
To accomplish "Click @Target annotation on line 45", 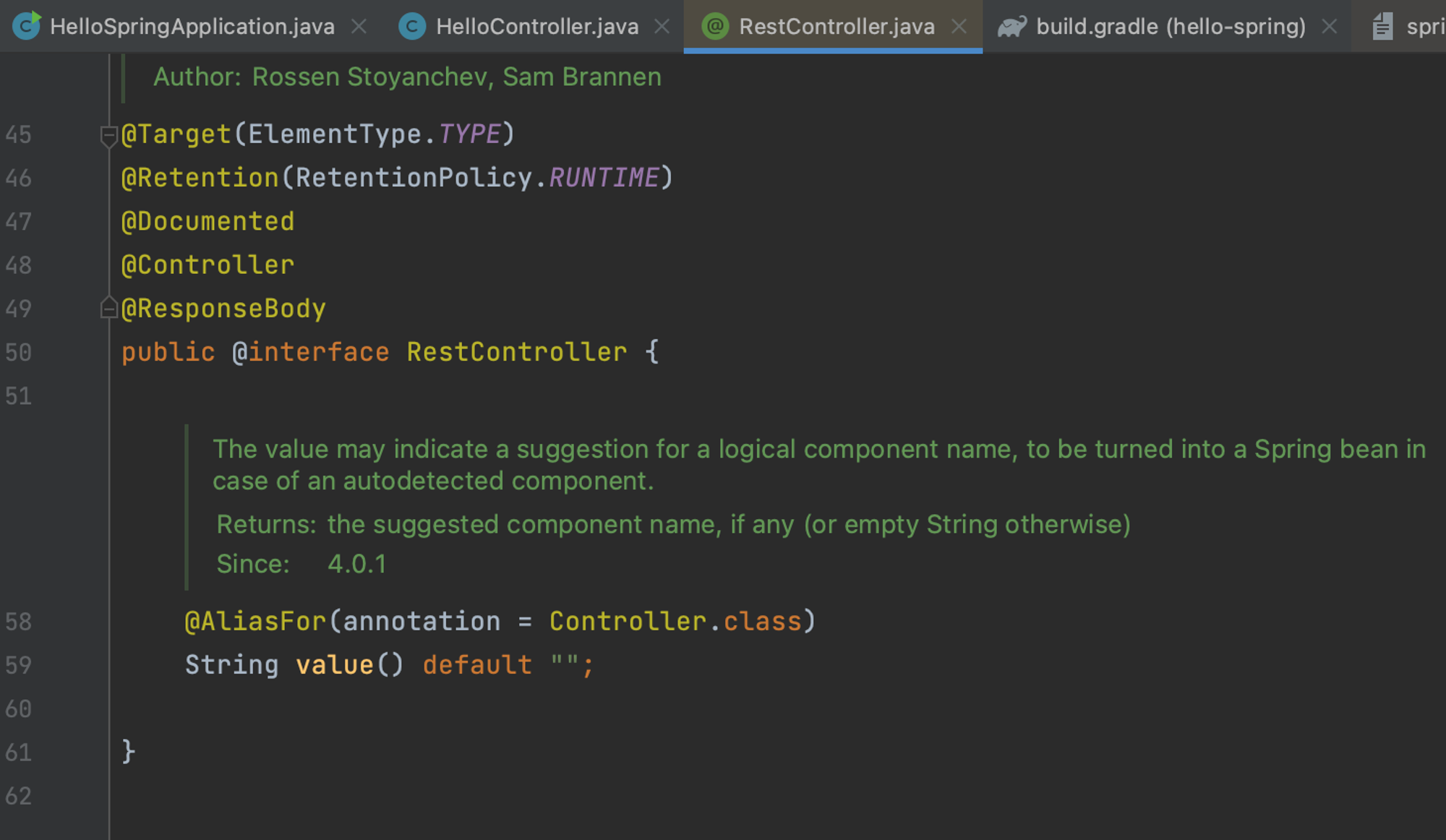I will tap(176, 134).
